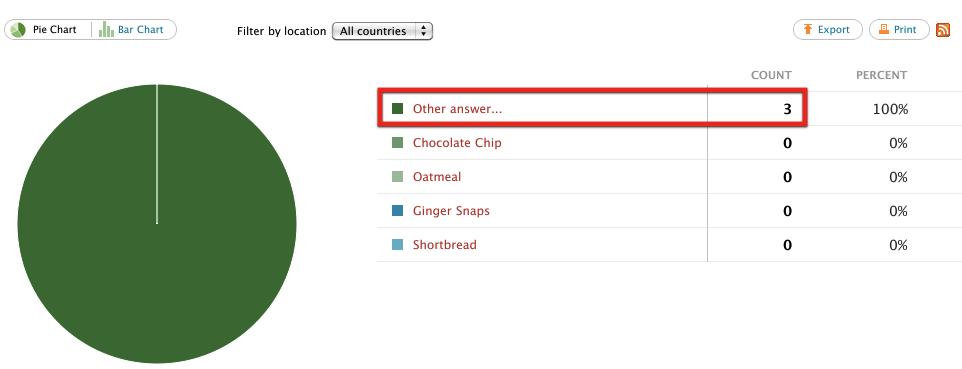Screen dimensions: 962x369
Task: Click the light blue Shortbread swatch
Action: point(398,245)
